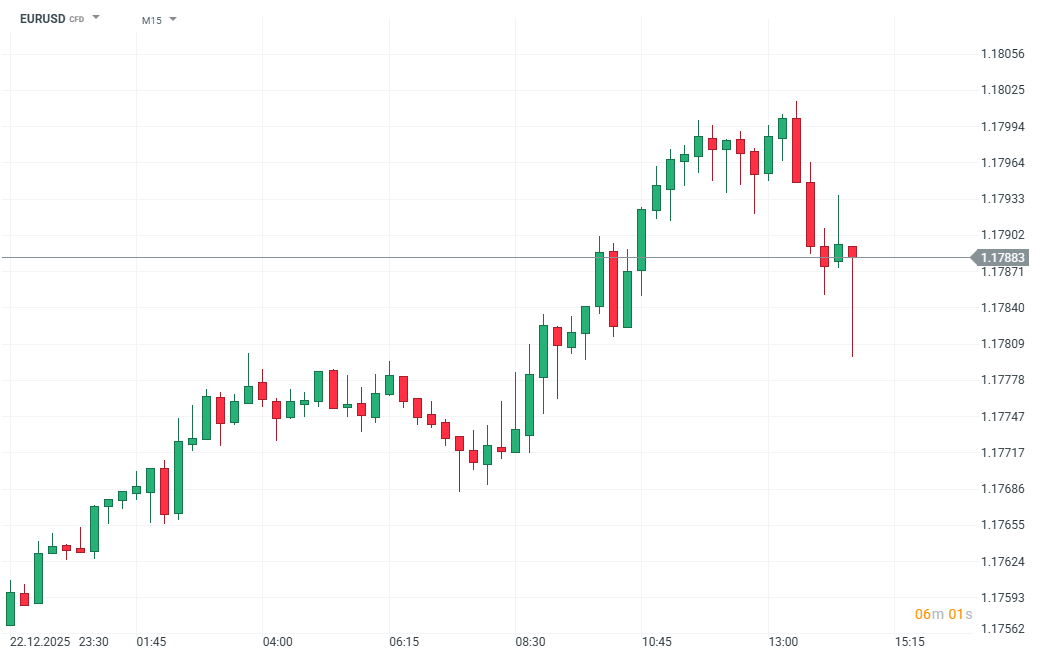The height and width of the screenshot is (659, 1041).
Task: Click the 04:00 time axis label
Action: pyautogui.click(x=277, y=641)
